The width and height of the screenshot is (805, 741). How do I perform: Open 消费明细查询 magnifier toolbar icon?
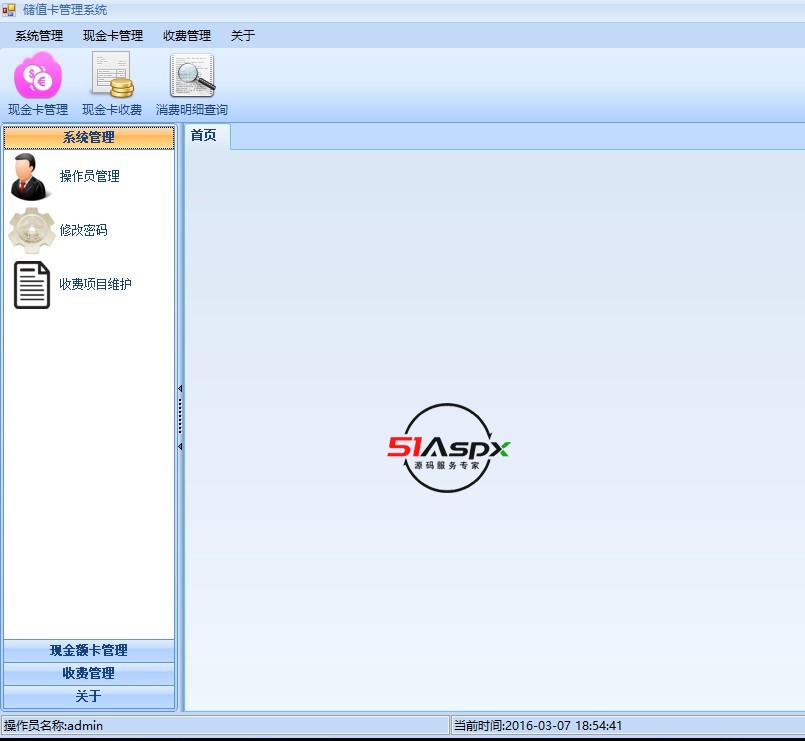point(192,75)
